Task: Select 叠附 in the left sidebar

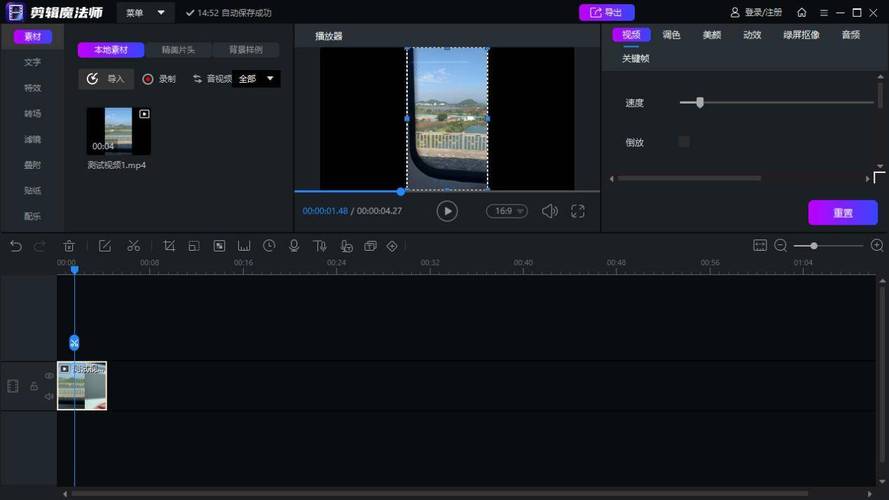Action: pos(32,165)
